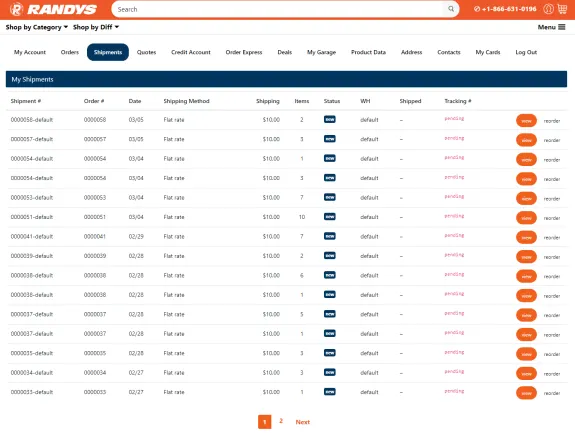
Task: Reorder shipment 0000033-default
Action: click(x=552, y=393)
